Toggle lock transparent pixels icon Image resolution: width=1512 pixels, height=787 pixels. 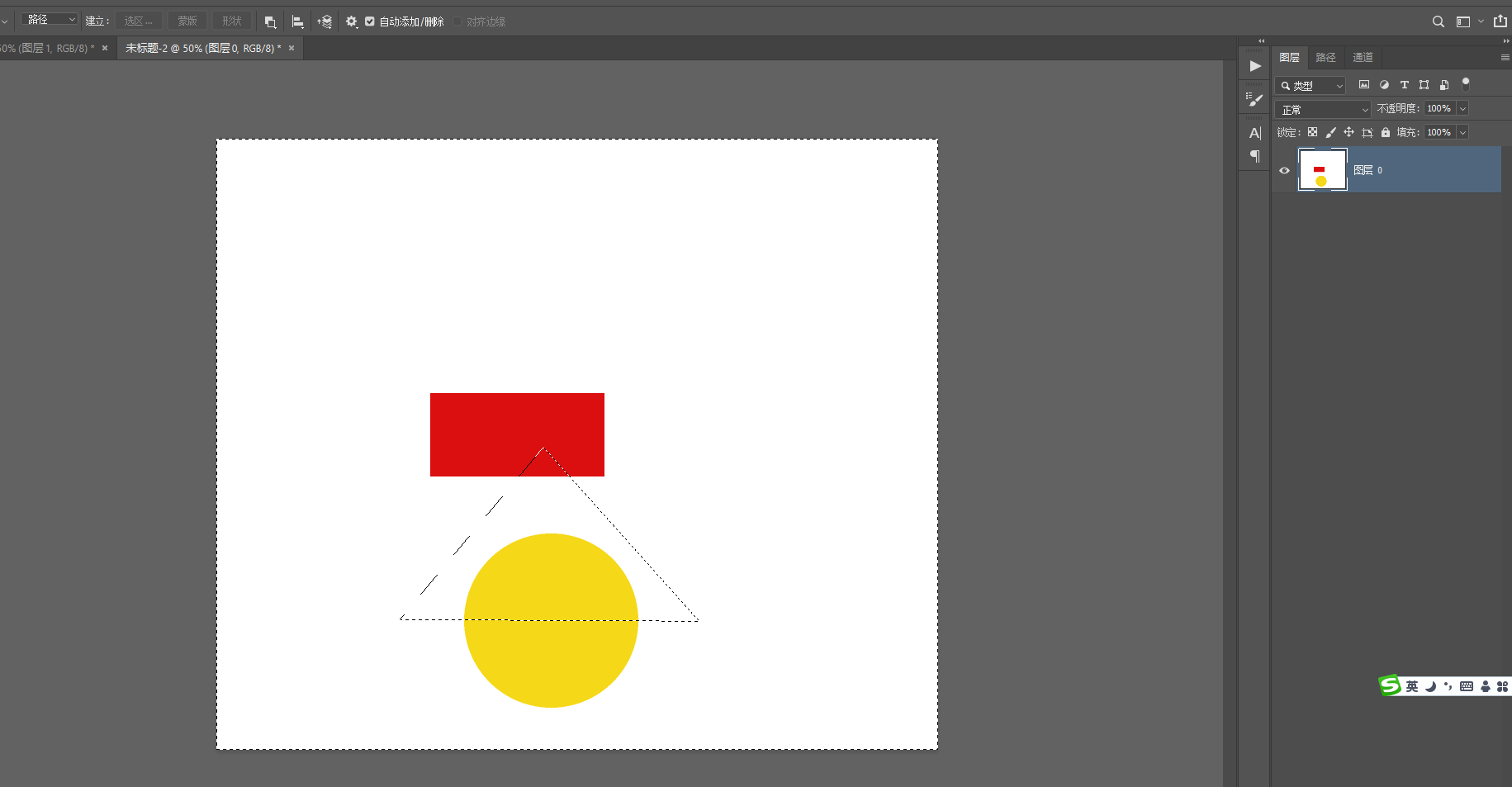(1312, 132)
